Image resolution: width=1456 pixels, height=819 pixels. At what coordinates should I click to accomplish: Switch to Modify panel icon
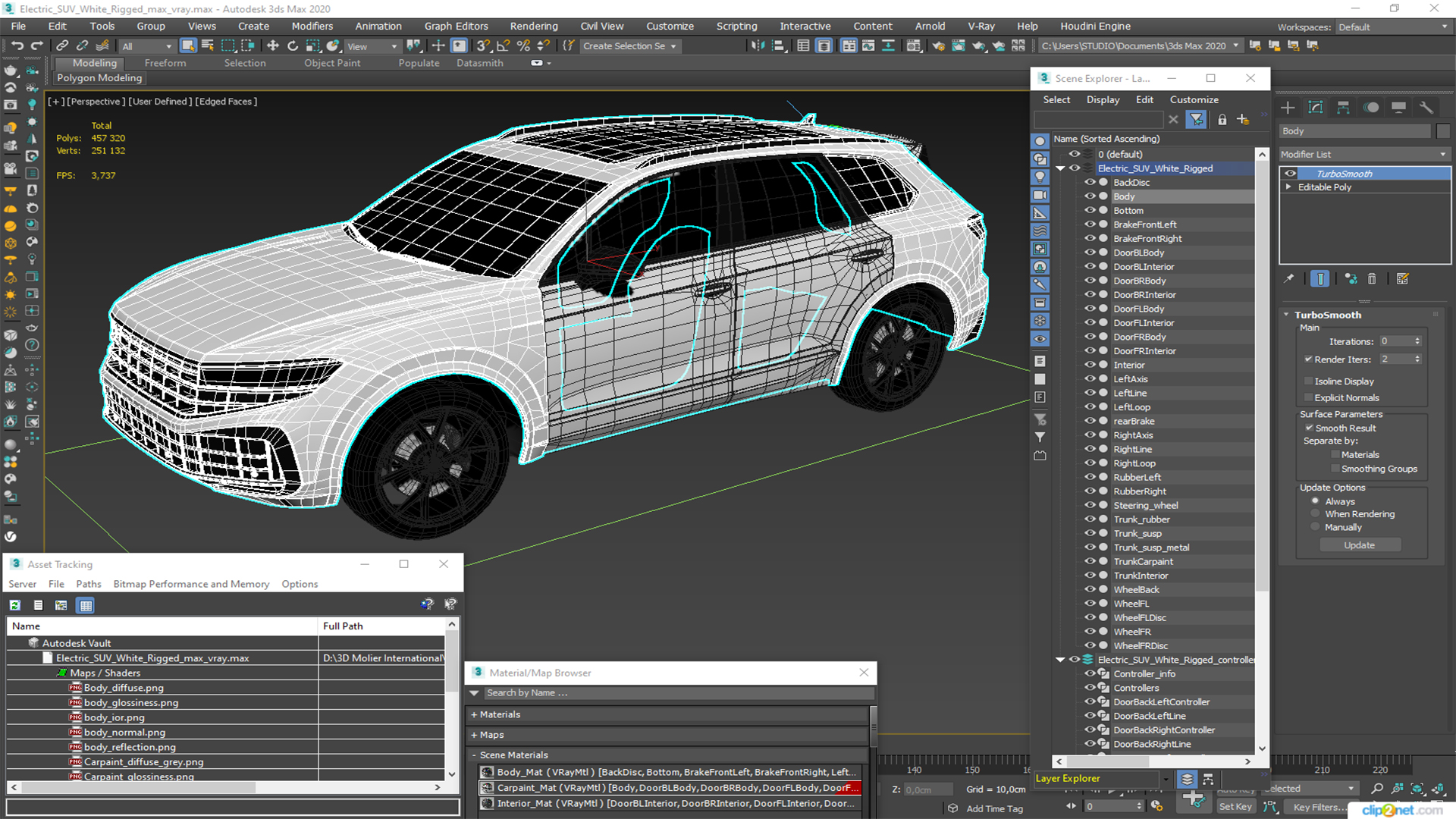pyautogui.click(x=1316, y=108)
